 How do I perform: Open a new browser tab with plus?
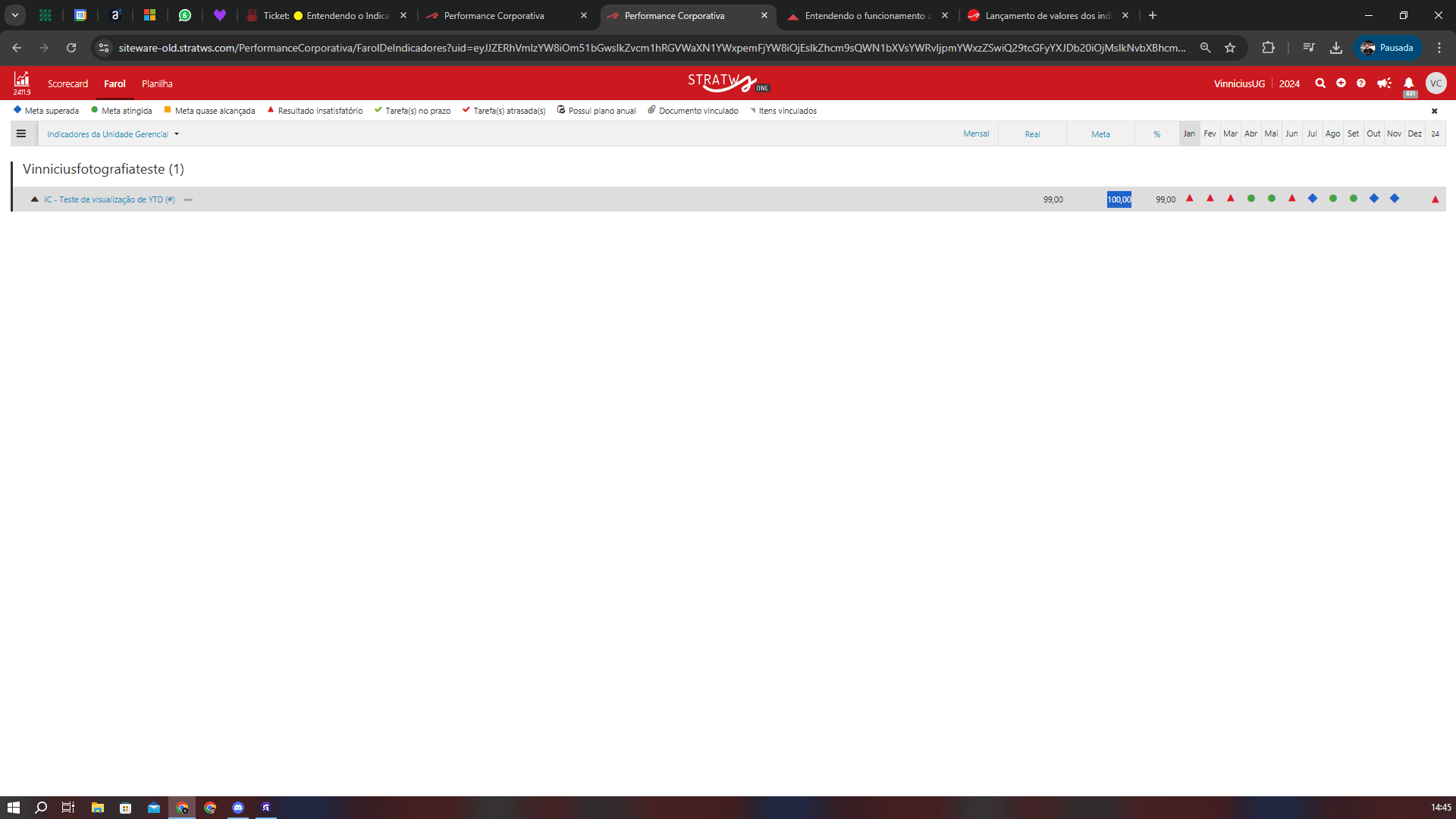[x=1152, y=15]
